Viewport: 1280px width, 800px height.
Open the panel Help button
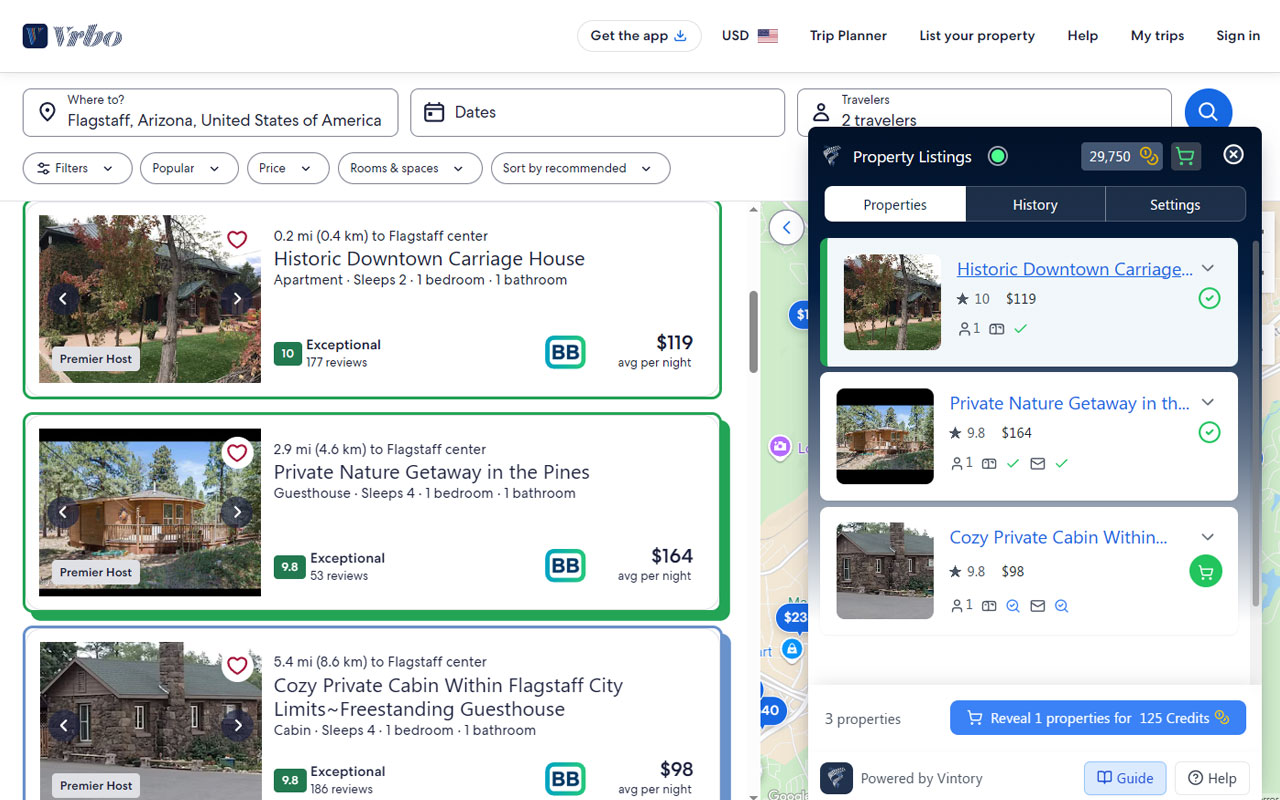(x=1211, y=778)
